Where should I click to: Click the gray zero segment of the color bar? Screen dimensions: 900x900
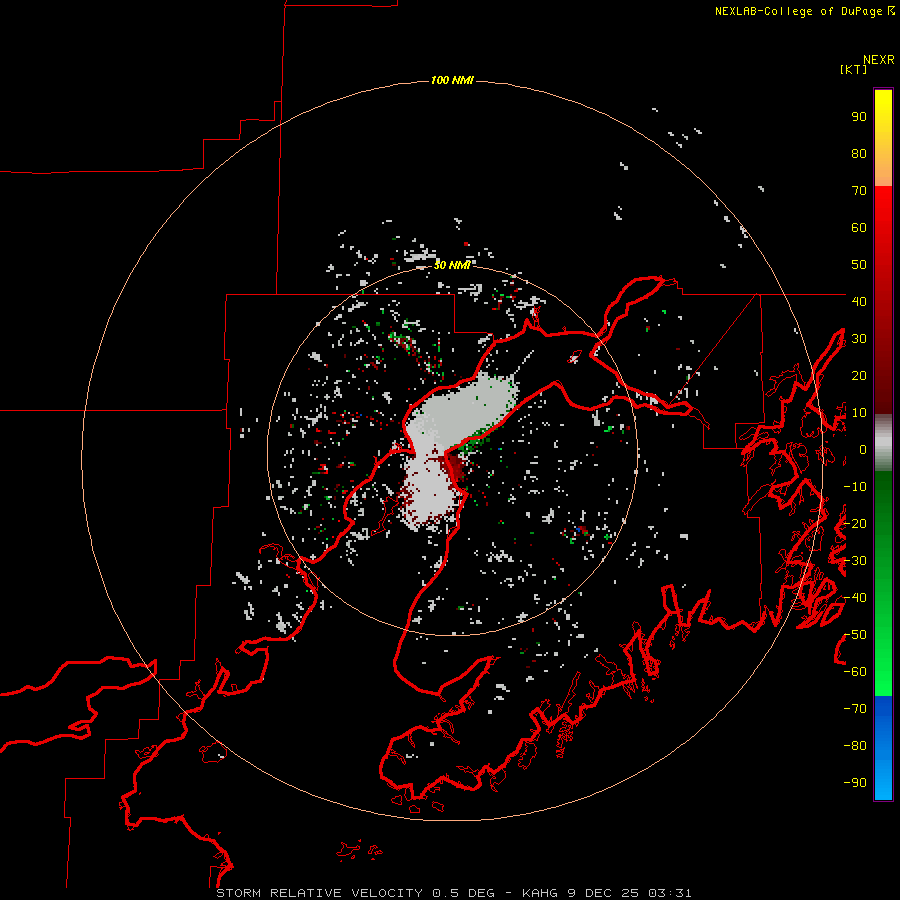point(883,443)
